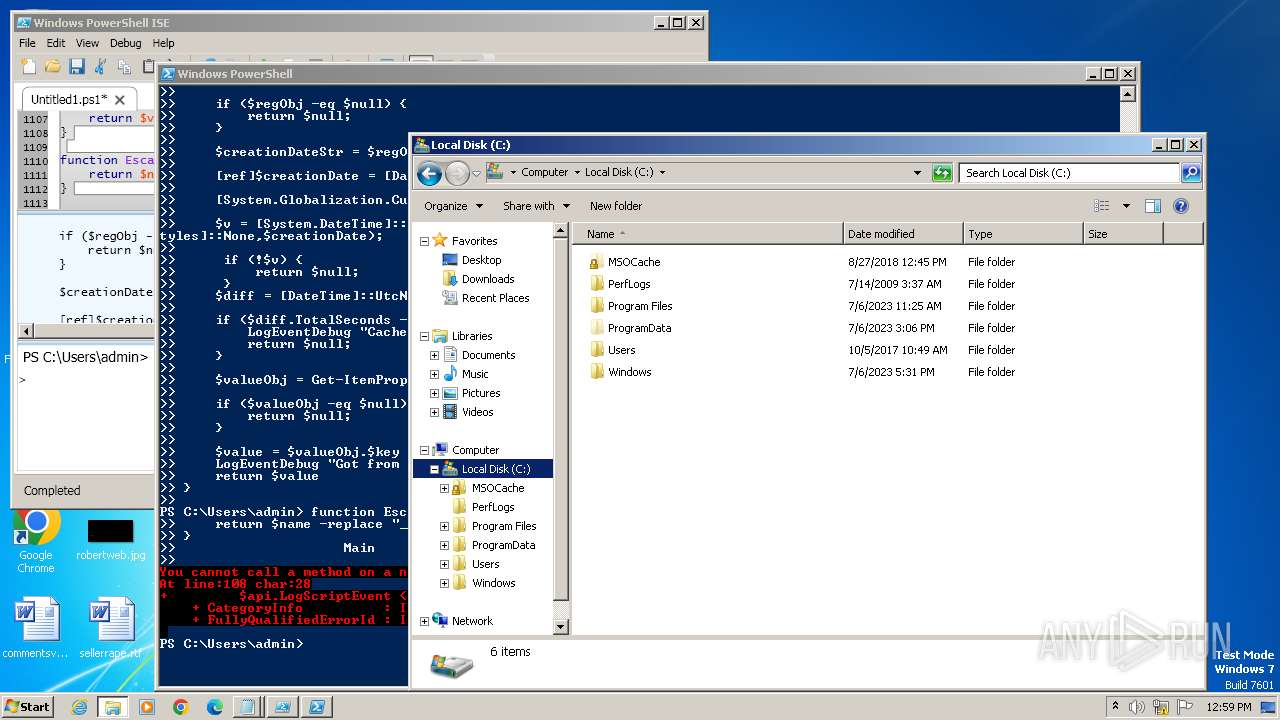Select the Program Files folder in file list
This screenshot has height=720, width=1280.
(x=640, y=306)
